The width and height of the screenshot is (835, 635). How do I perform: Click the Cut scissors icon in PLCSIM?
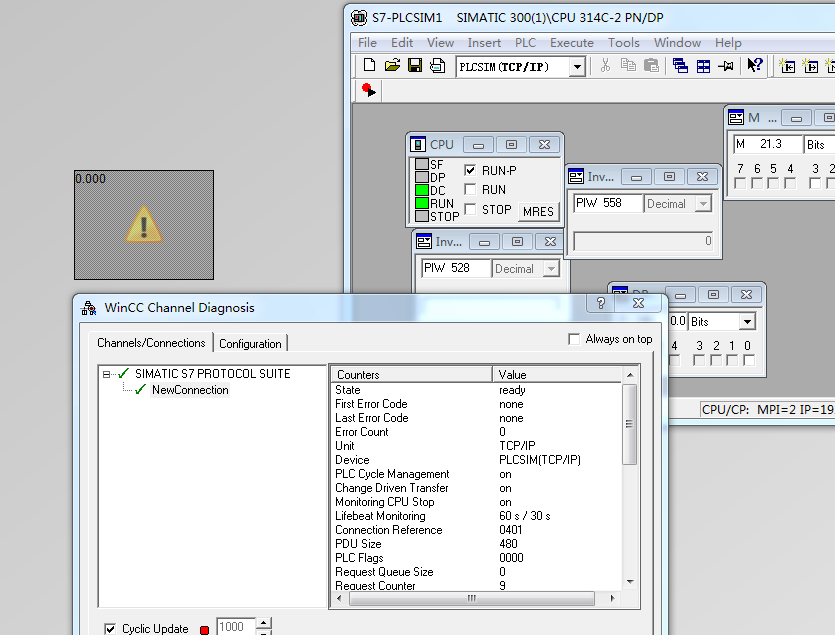tap(605, 66)
